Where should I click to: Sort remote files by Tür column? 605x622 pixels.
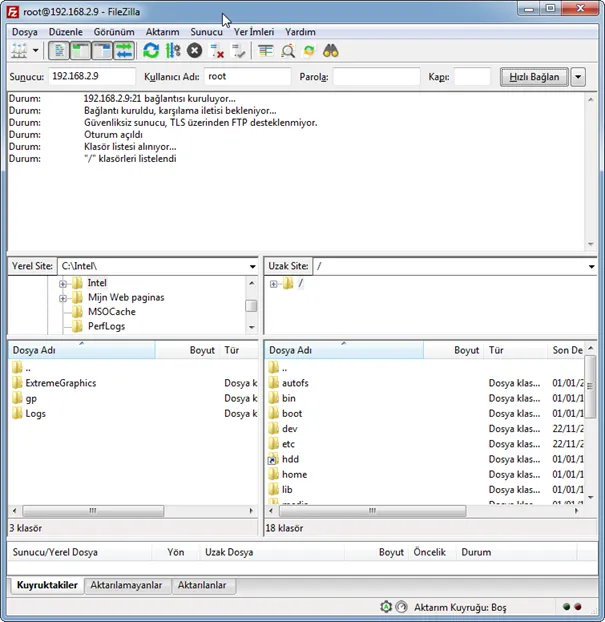coord(515,350)
